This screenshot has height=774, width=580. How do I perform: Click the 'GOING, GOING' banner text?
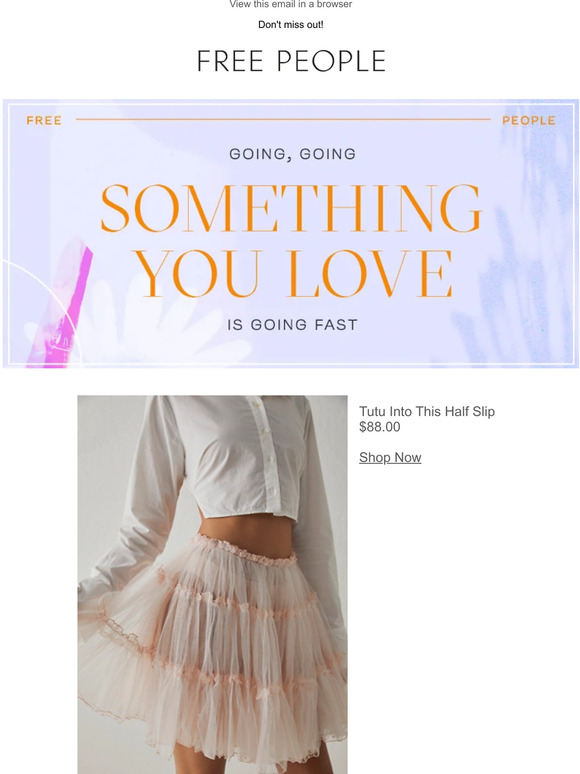(x=292, y=154)
